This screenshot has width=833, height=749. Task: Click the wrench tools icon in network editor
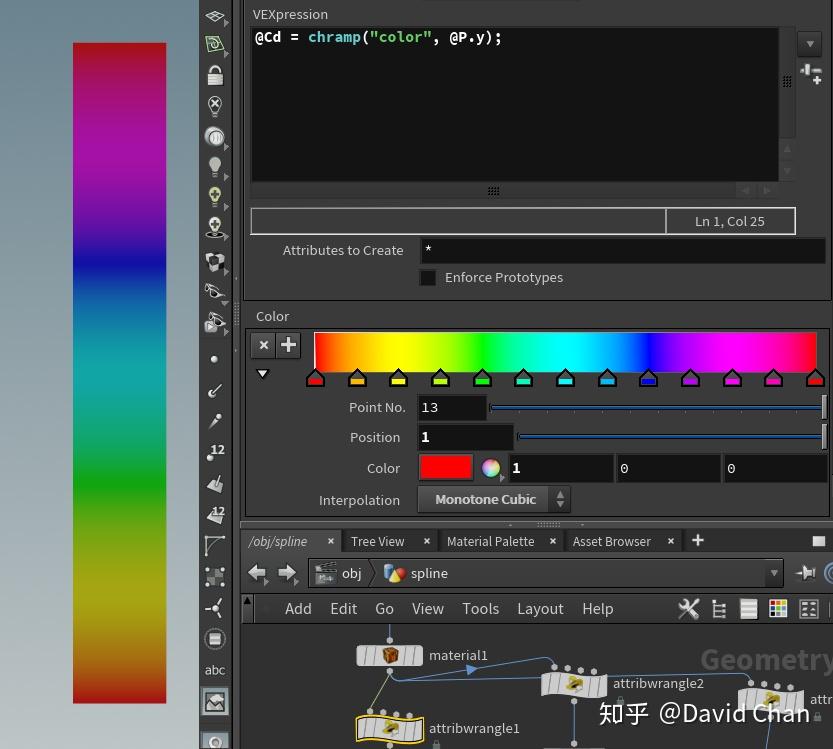click(688, 609)
